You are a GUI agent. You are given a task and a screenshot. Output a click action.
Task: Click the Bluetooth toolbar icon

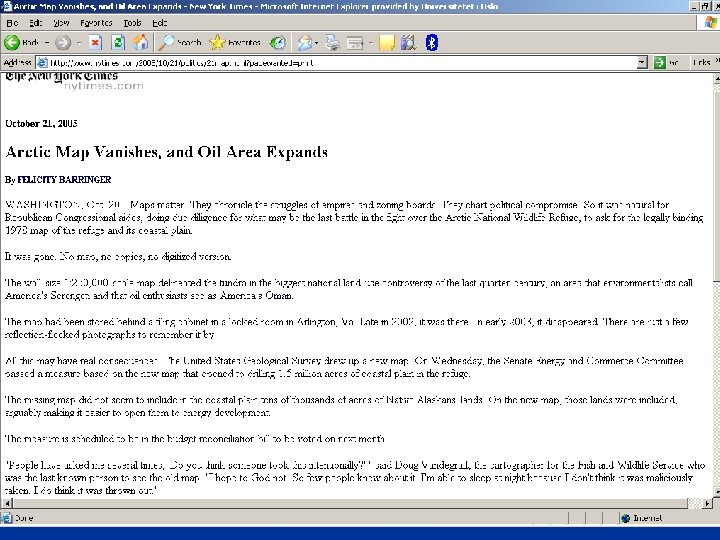(432, 43)
